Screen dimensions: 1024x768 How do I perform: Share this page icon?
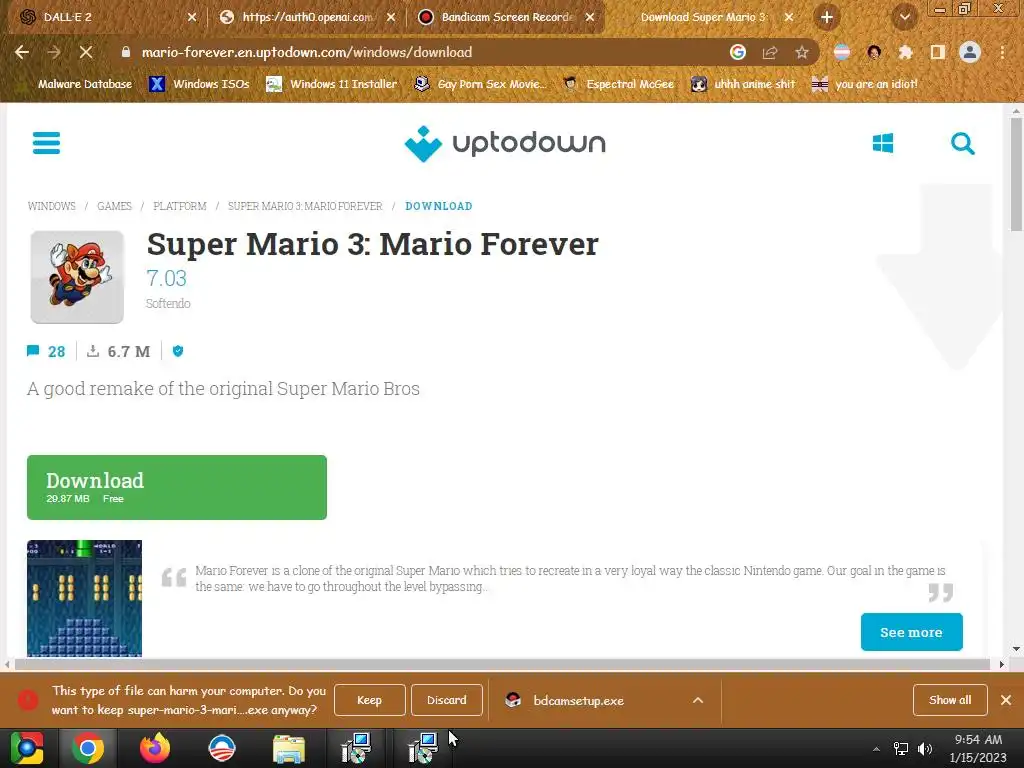pos(769,52)
